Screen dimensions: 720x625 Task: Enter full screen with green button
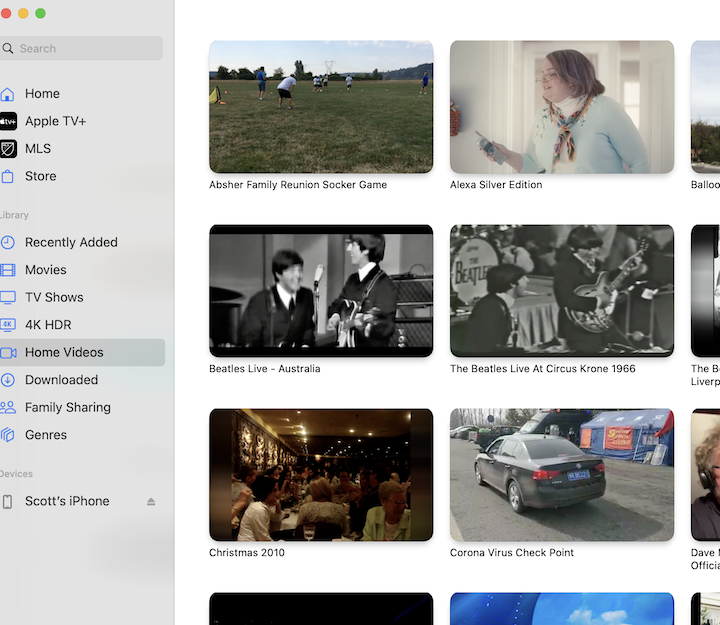click(40, 13)
